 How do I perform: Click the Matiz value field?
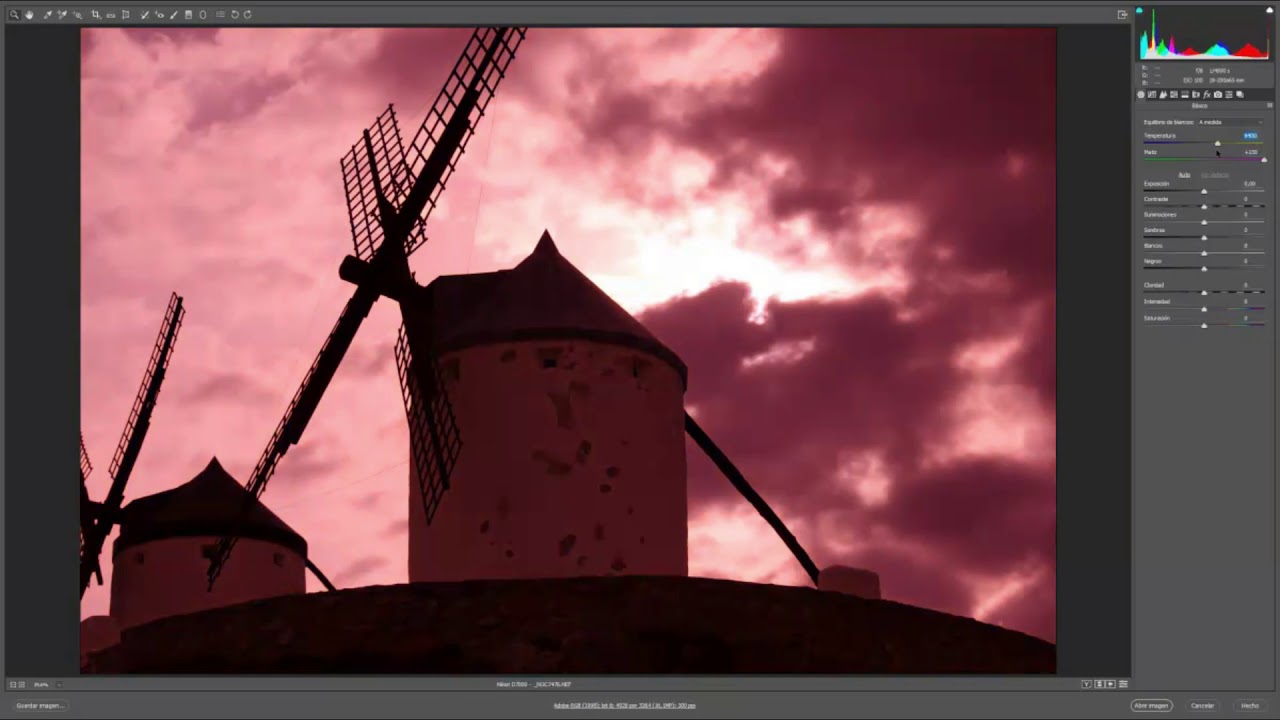1250,152
